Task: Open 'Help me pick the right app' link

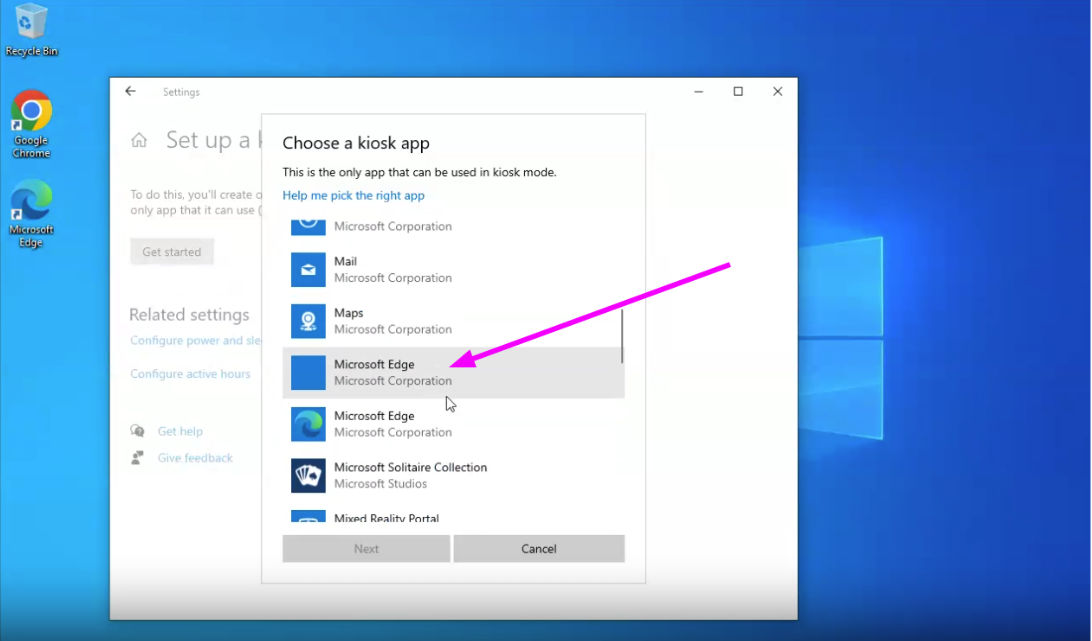Action: point(353,196)
